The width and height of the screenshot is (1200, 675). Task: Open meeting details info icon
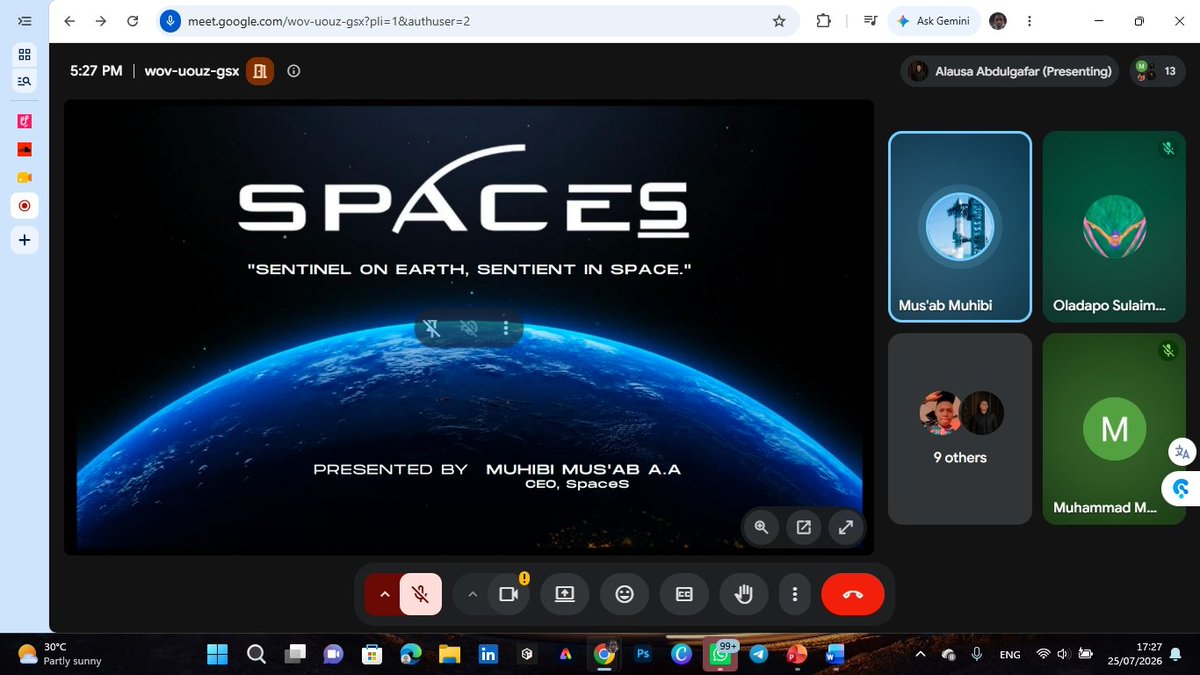tap(293, 71)
